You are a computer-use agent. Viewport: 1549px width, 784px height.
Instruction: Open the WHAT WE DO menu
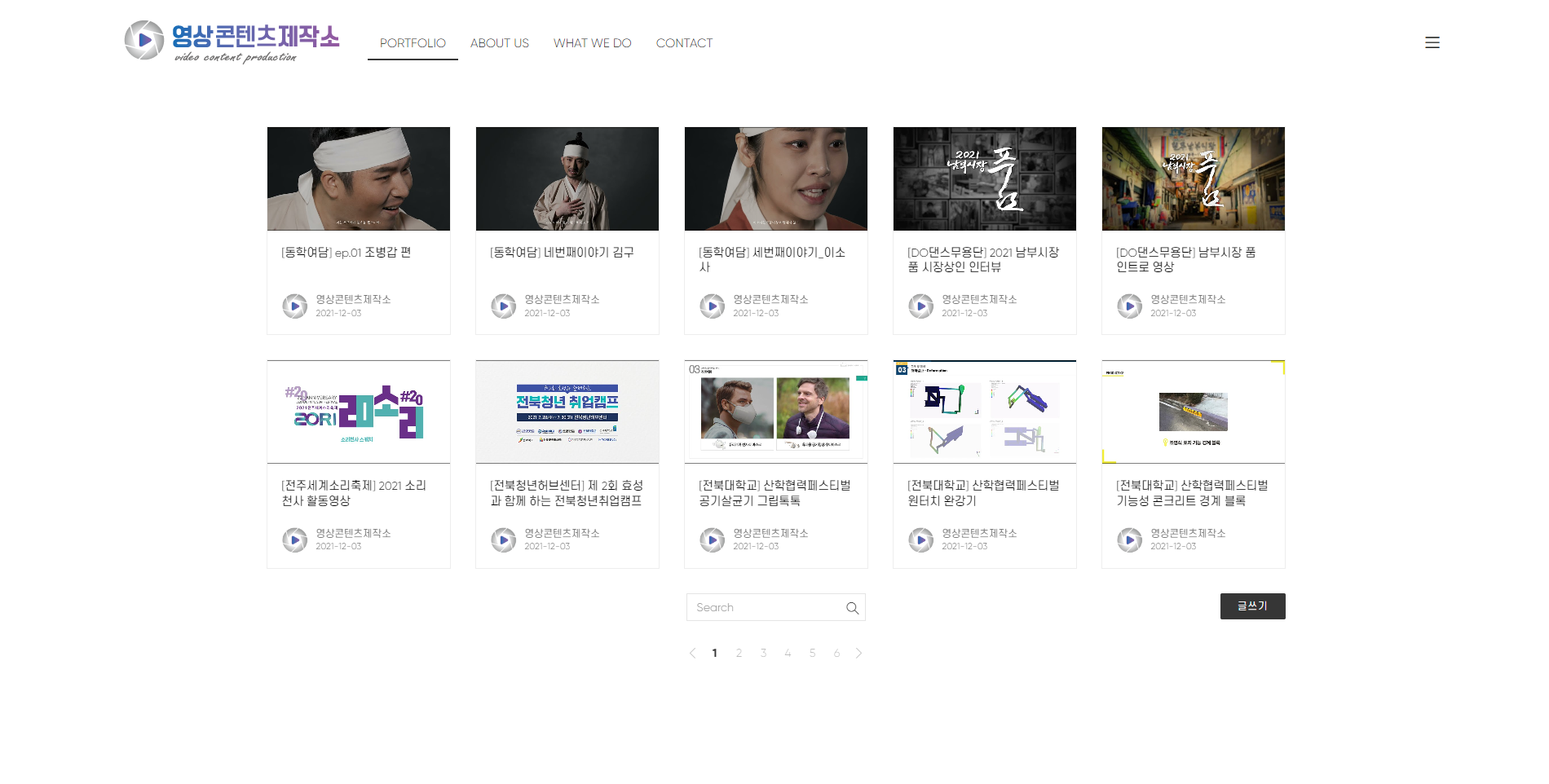593,43
